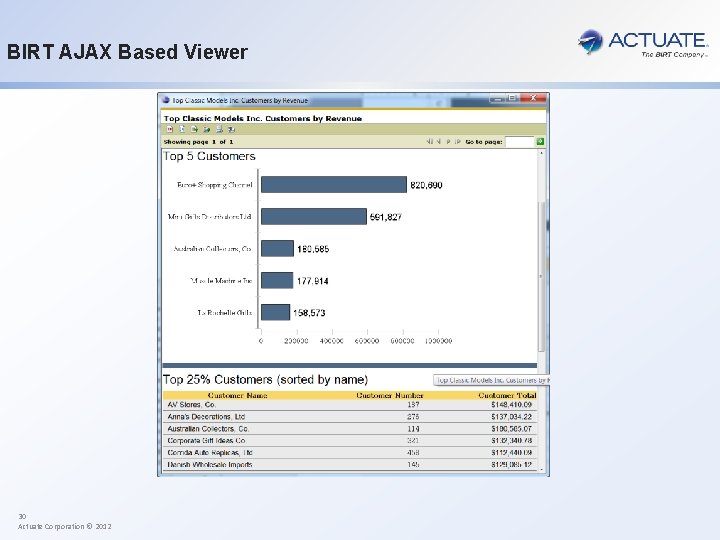The image size is (720, 540).
Task: Click the 1000000 axis tick label
Action: [x=439, y=341]
